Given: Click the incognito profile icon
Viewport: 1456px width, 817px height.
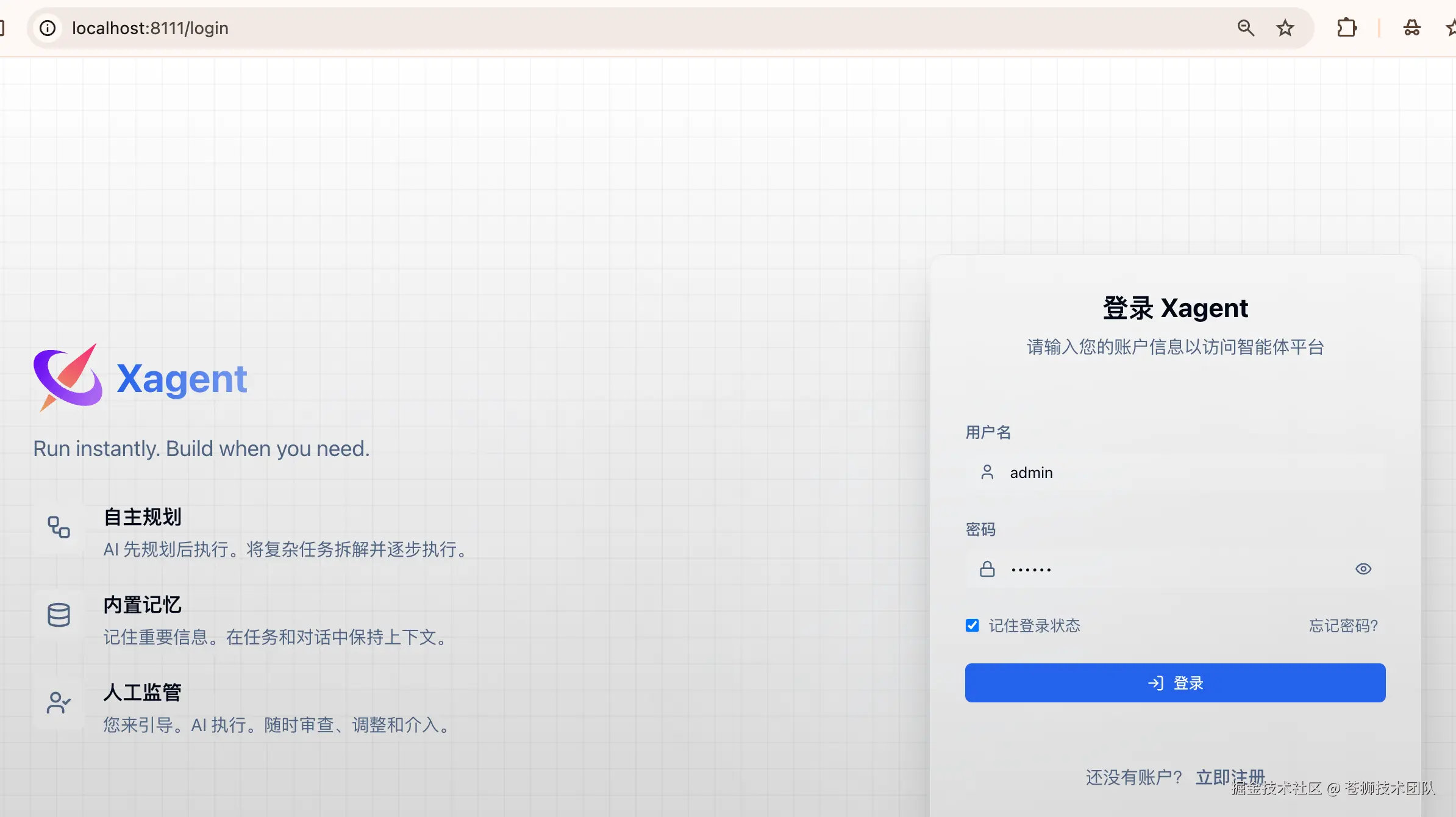Looking at the screenshot, I should coord(1412,28).
